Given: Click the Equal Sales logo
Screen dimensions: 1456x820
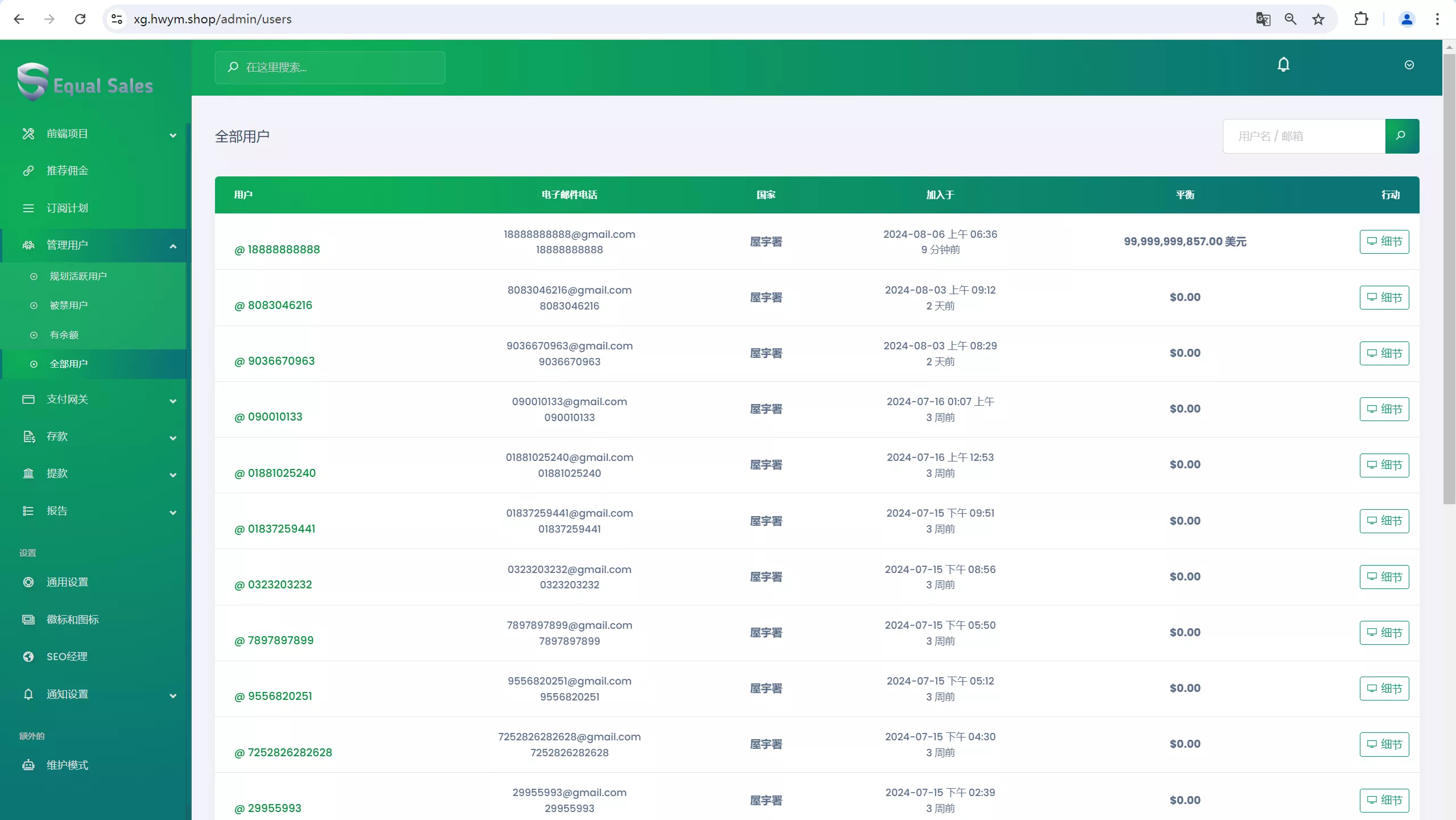Looking at the screenshot, I should click(85, 83).
